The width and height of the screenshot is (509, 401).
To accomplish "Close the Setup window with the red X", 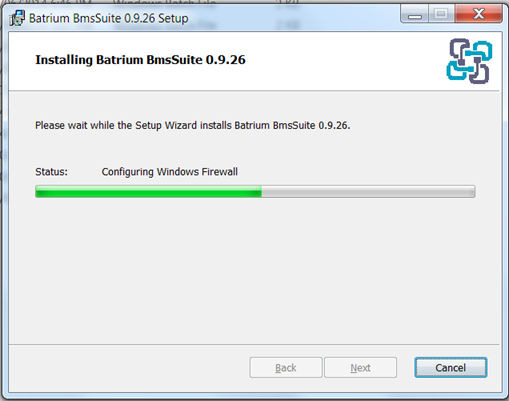I will tap(478, 14).
